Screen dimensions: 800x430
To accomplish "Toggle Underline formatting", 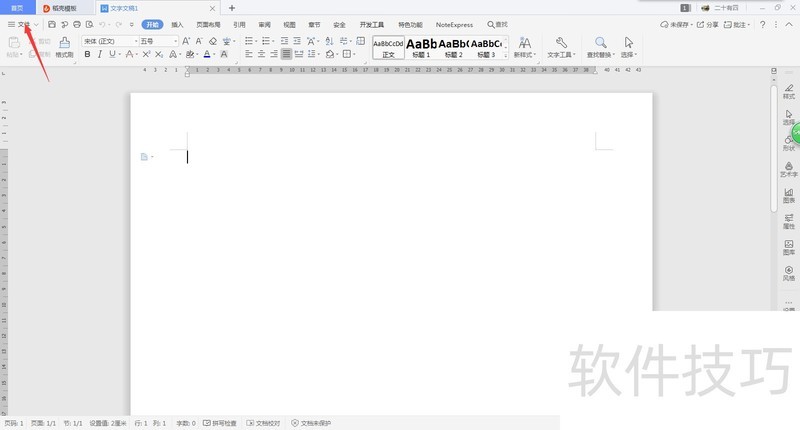I will point(112,54).
